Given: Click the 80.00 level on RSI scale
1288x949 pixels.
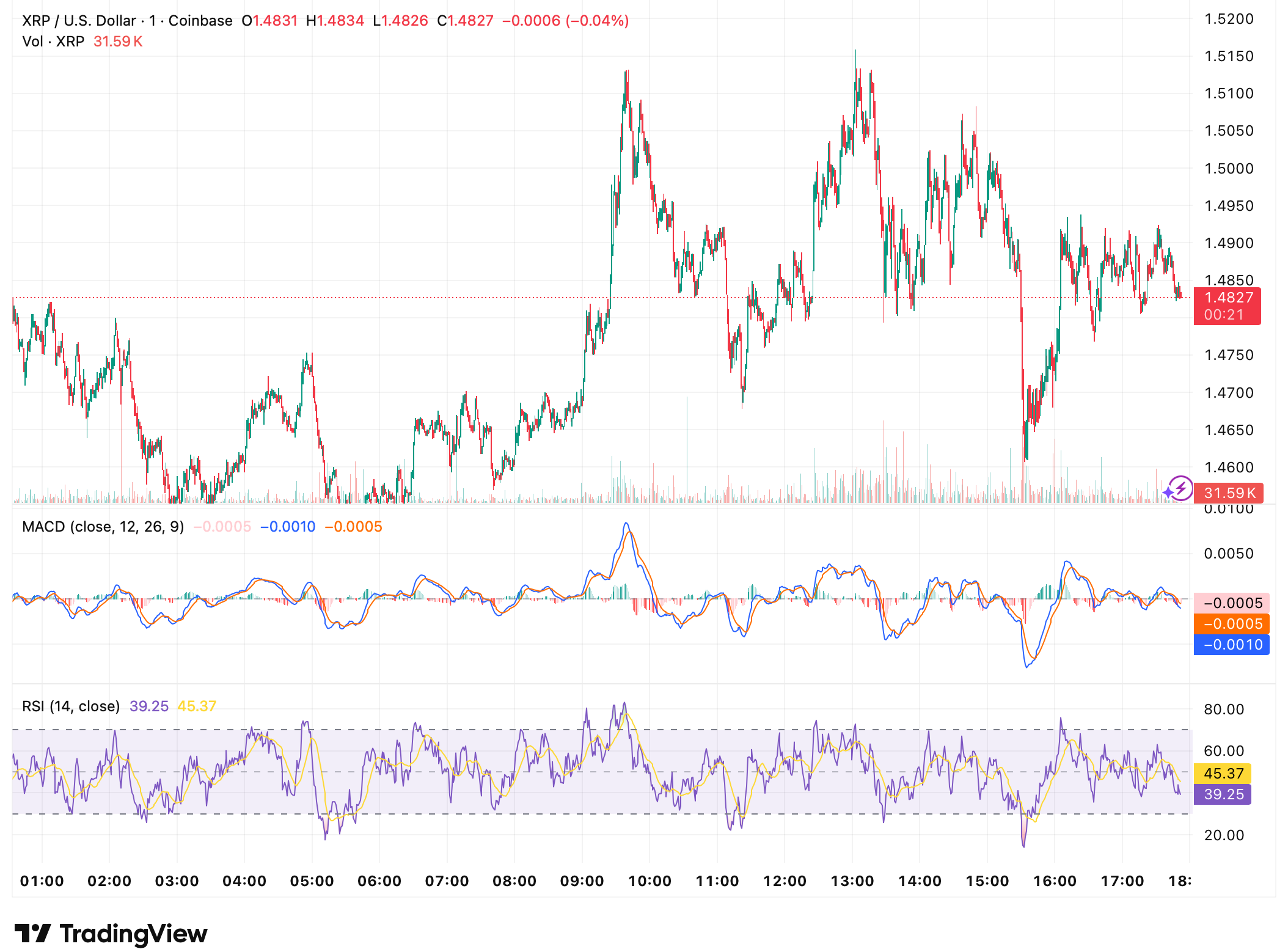Looking at the screenshot, I should coord(1223,709).
